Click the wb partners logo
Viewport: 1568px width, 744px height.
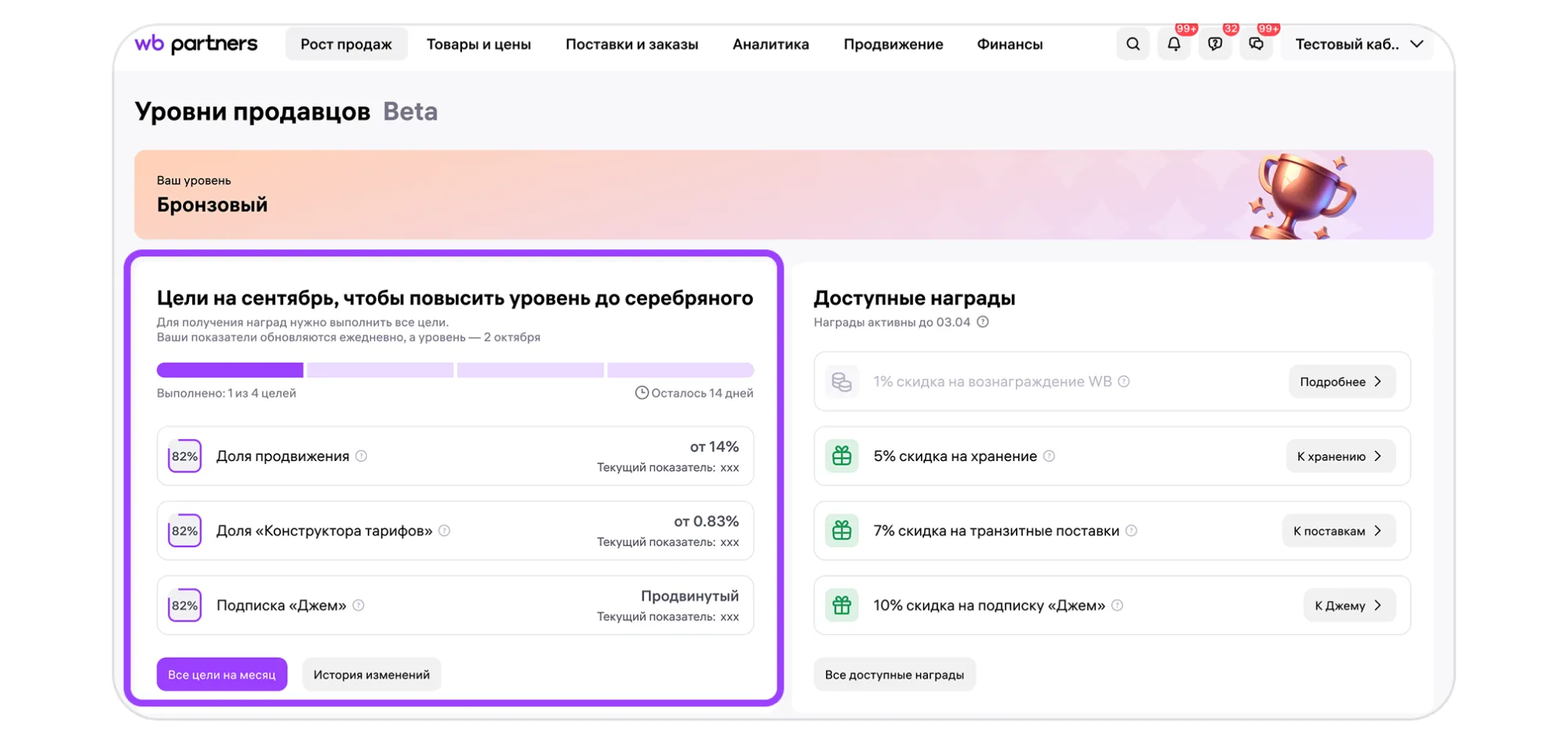coord(196,44)
